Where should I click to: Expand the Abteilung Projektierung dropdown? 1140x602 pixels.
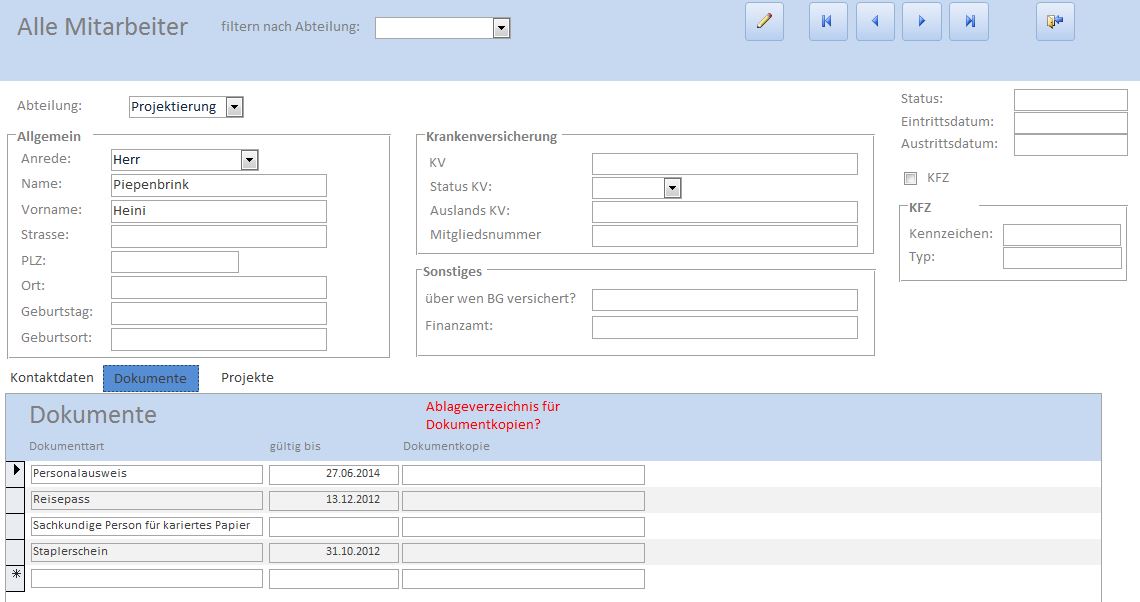[x=234, y=107]
